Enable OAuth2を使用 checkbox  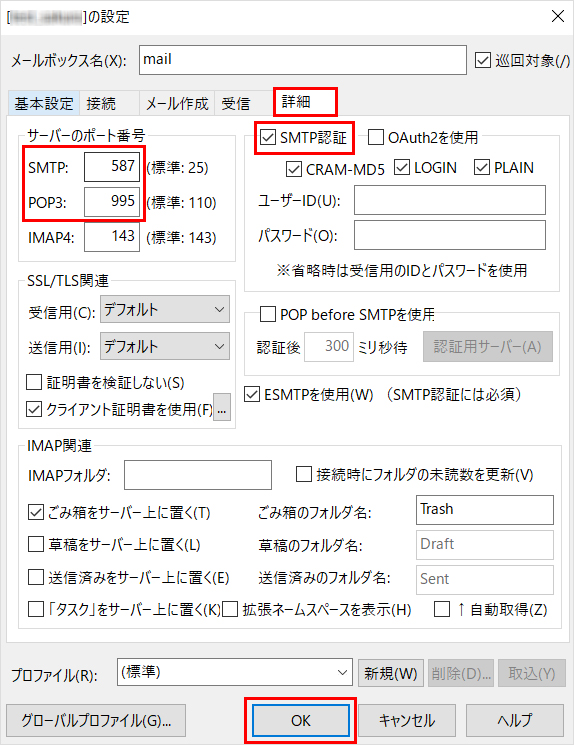(x=375, y=137)
